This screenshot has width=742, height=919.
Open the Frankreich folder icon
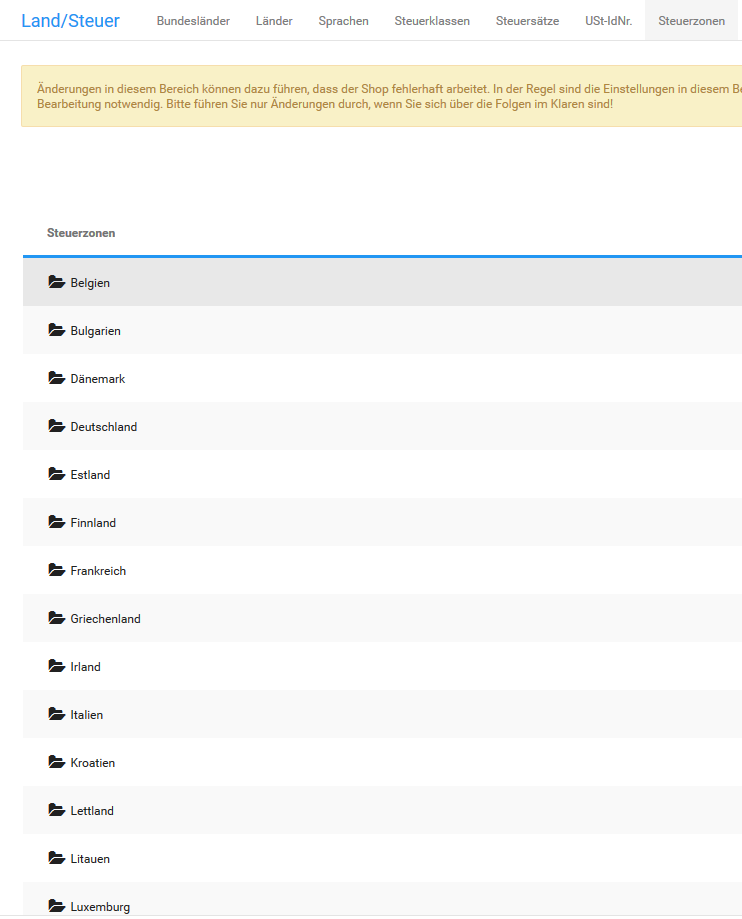click(56, 570)
